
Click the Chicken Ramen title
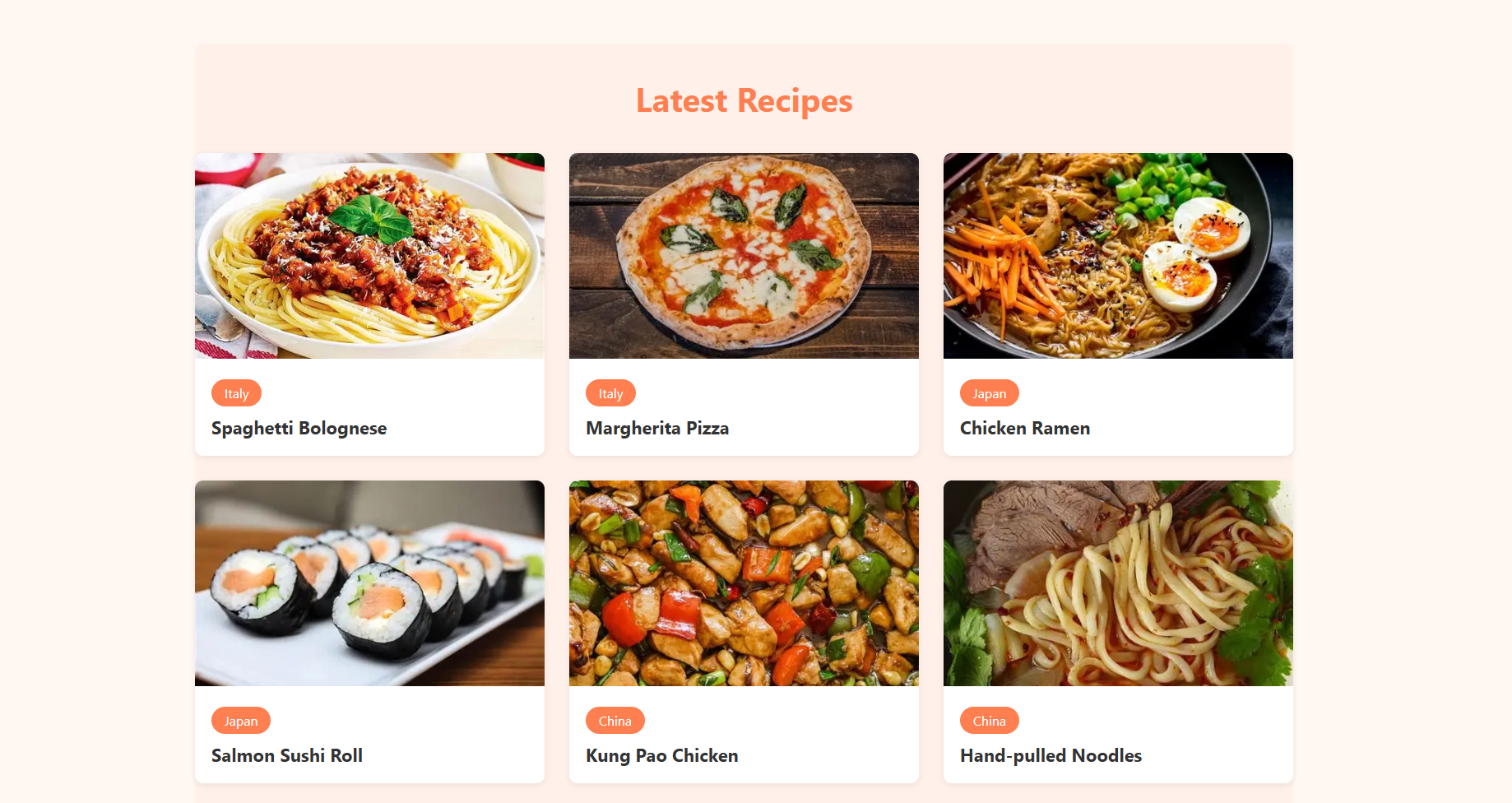tap(1025, 429)
